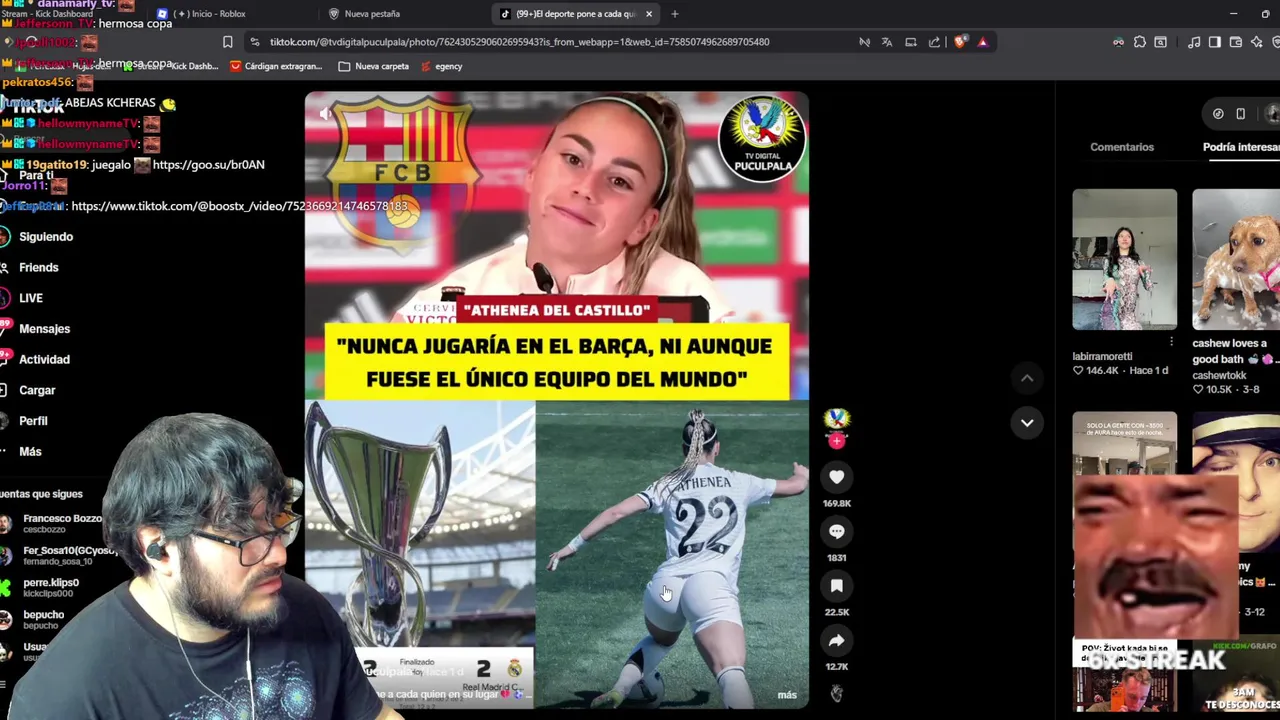Screen dimensions: 1280x720
Task: Open the toolbar icon left of the extensions puzzle
Action: tap(1118, 42)
